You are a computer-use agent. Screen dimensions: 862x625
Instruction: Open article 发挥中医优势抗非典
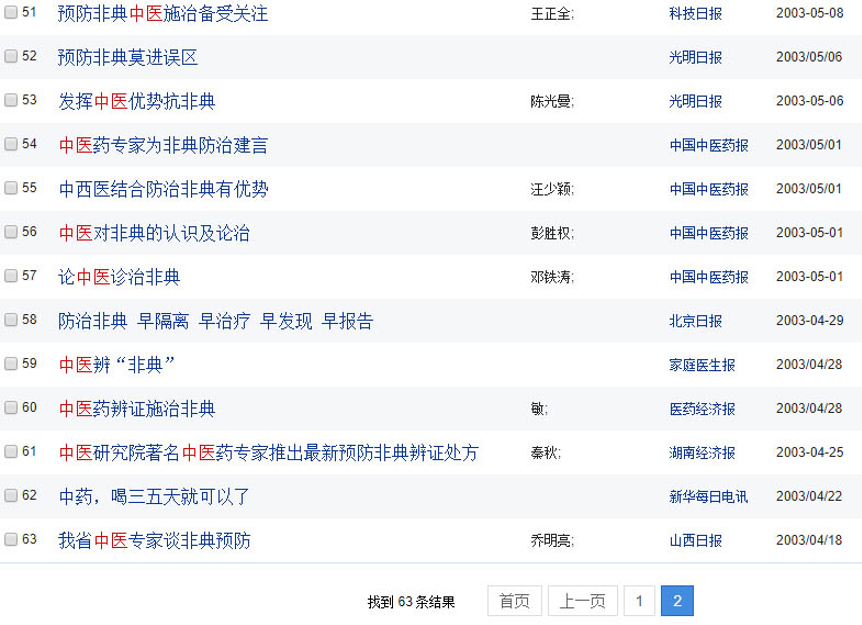(x=136, y=101)
